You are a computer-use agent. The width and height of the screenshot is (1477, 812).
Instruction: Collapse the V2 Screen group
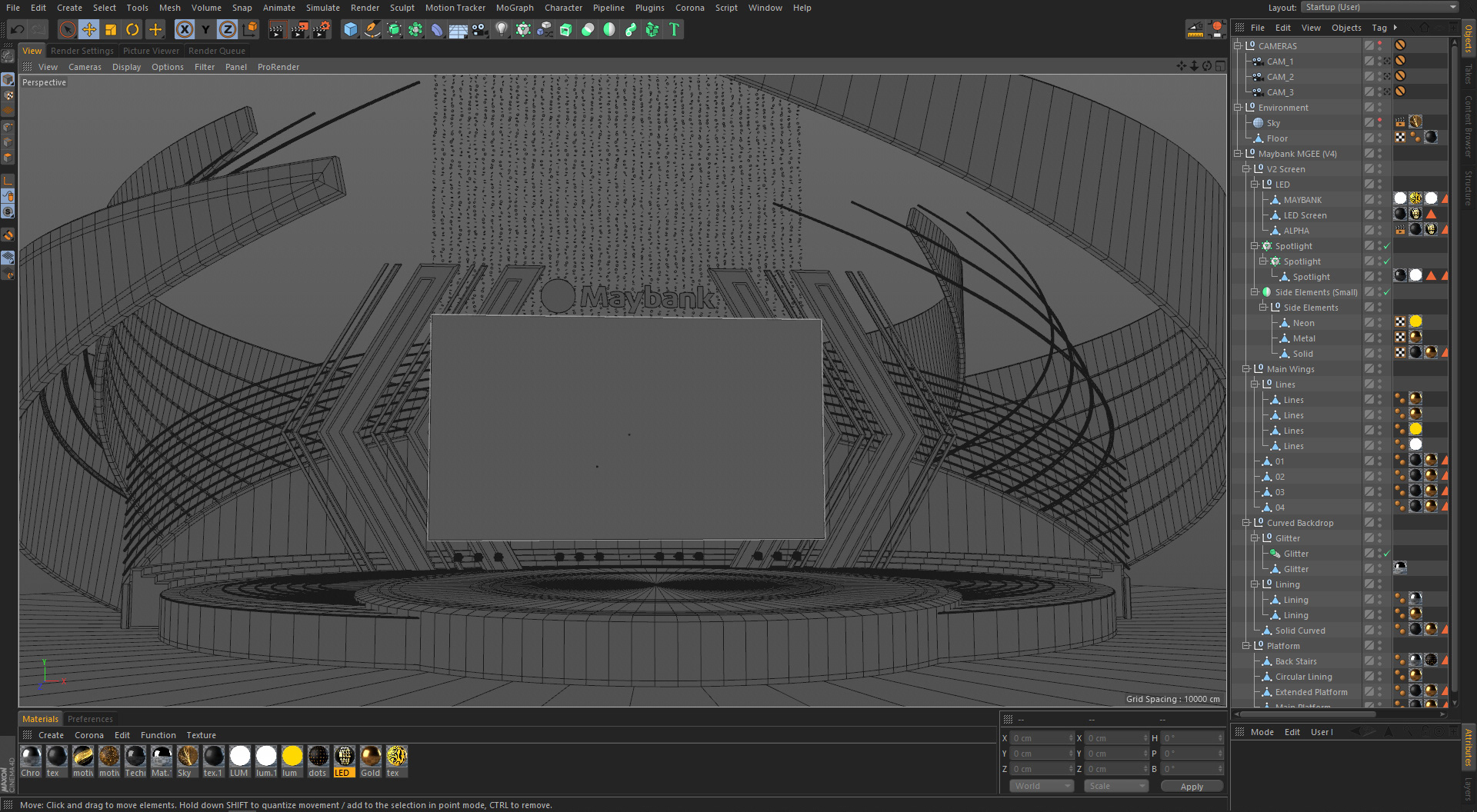1246,169
